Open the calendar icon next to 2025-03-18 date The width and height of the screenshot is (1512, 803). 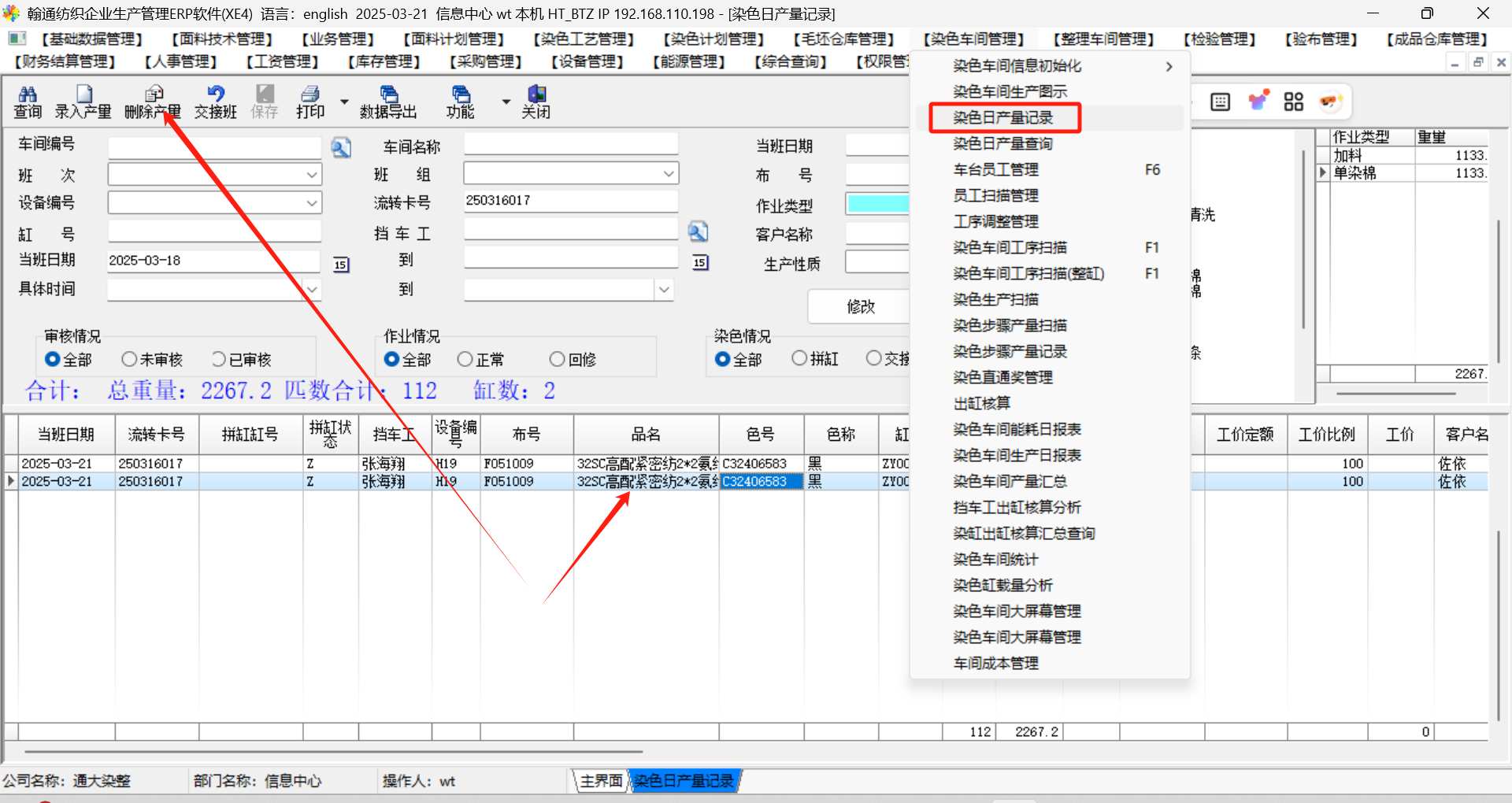click(341, 265)
